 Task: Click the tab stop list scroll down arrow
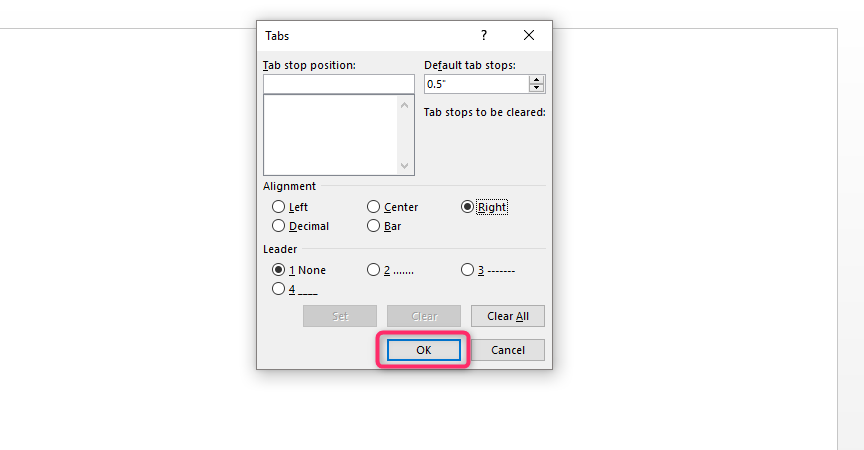point(404,166)
